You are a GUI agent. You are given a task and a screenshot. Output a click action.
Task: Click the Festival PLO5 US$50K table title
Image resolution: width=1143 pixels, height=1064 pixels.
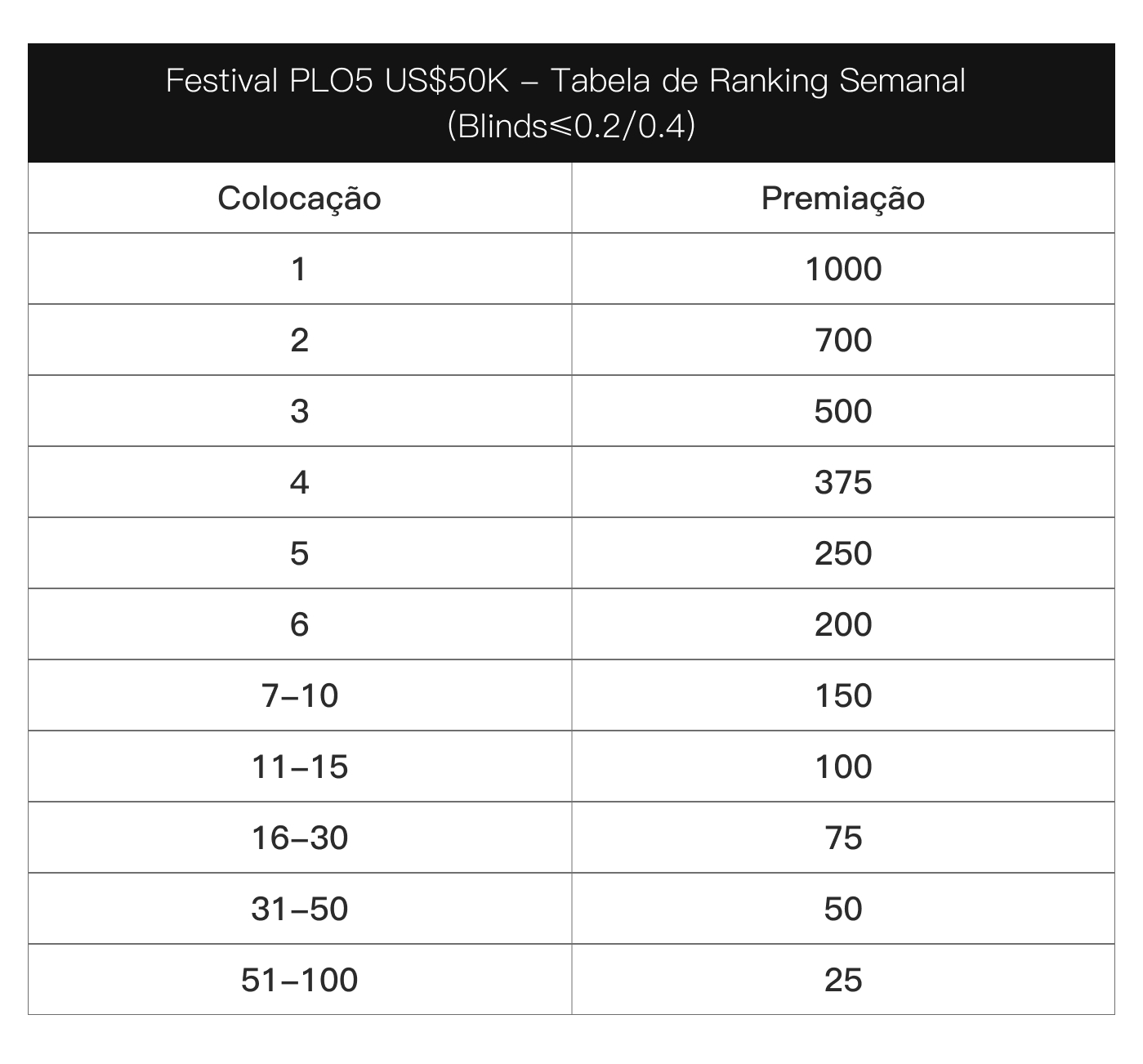tap(565, 103)
